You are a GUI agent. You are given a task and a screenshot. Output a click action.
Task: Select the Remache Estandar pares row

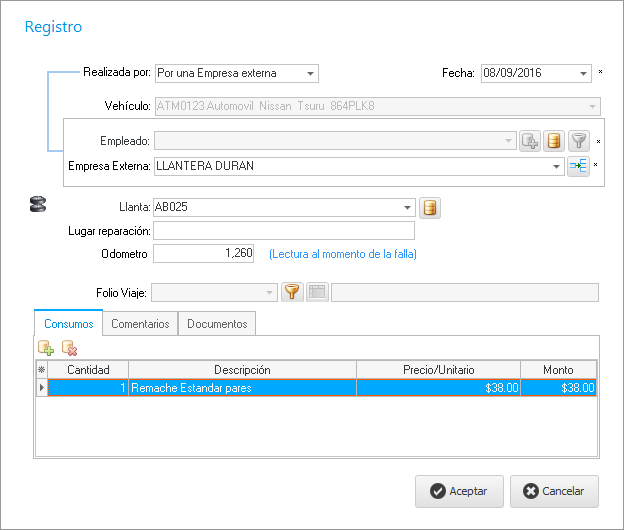(242, 387)
